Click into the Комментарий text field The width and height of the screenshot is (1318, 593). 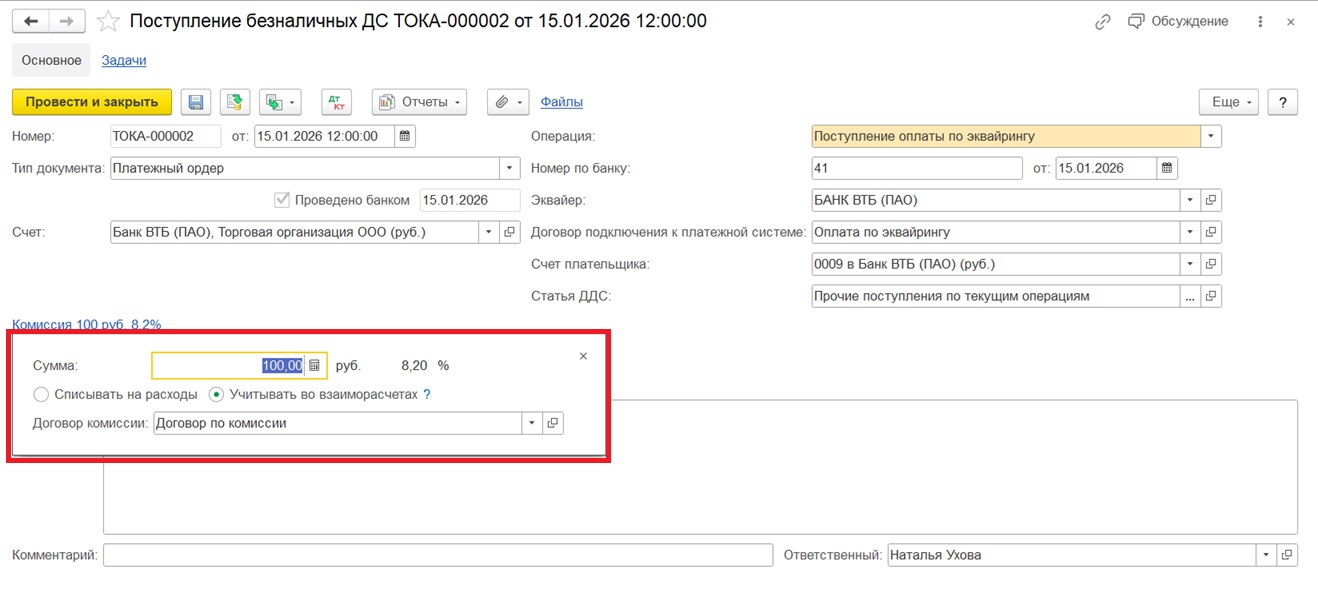point(438,555)
